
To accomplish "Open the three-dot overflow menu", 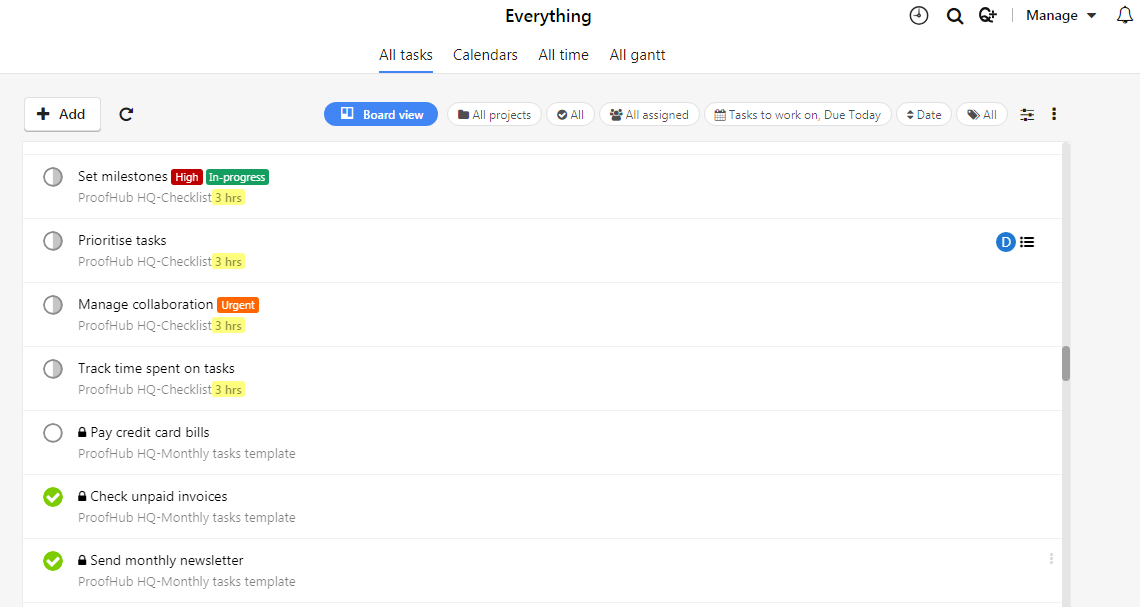I will (1054, 114).
